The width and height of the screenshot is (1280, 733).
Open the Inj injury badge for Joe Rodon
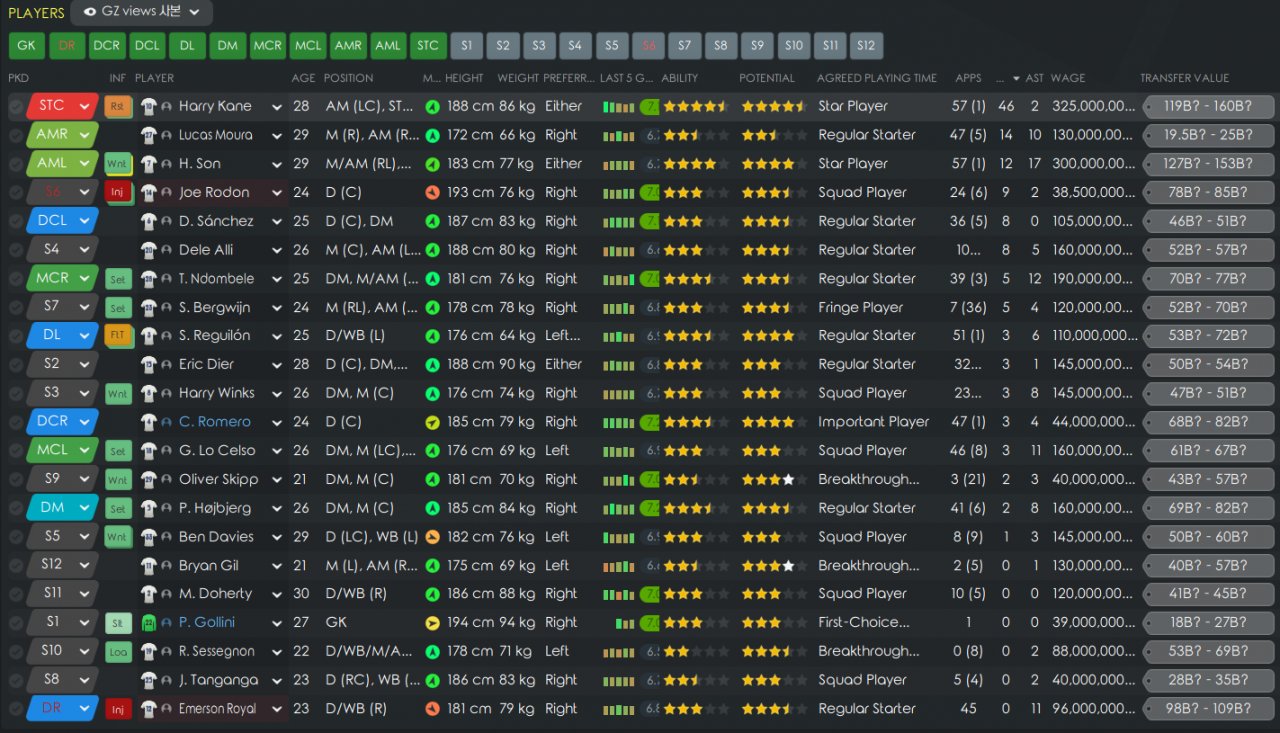pos(118,192)
